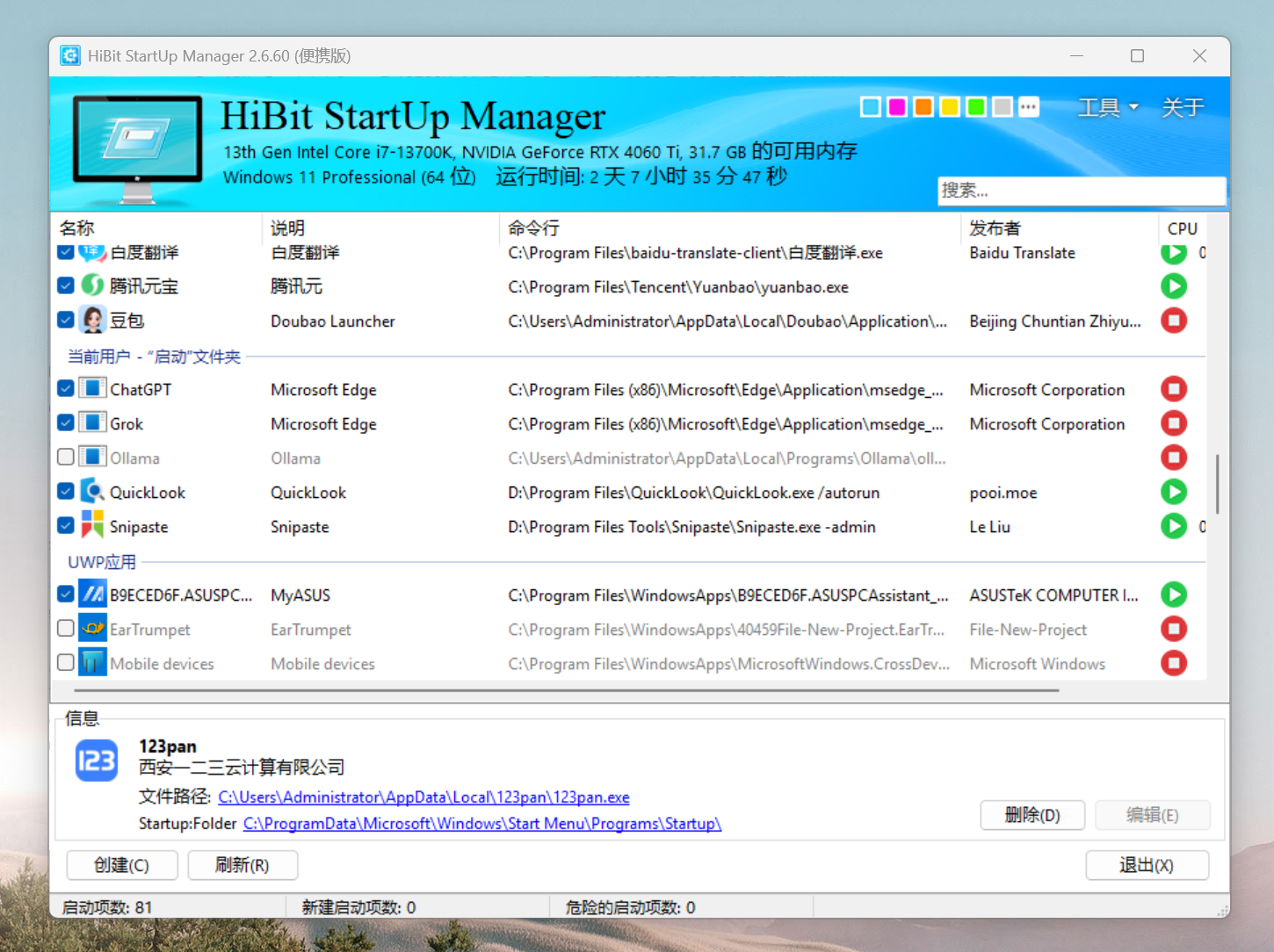Click the EarTrumpet app icon
The image size is (1274, 952).
(92, 629)
